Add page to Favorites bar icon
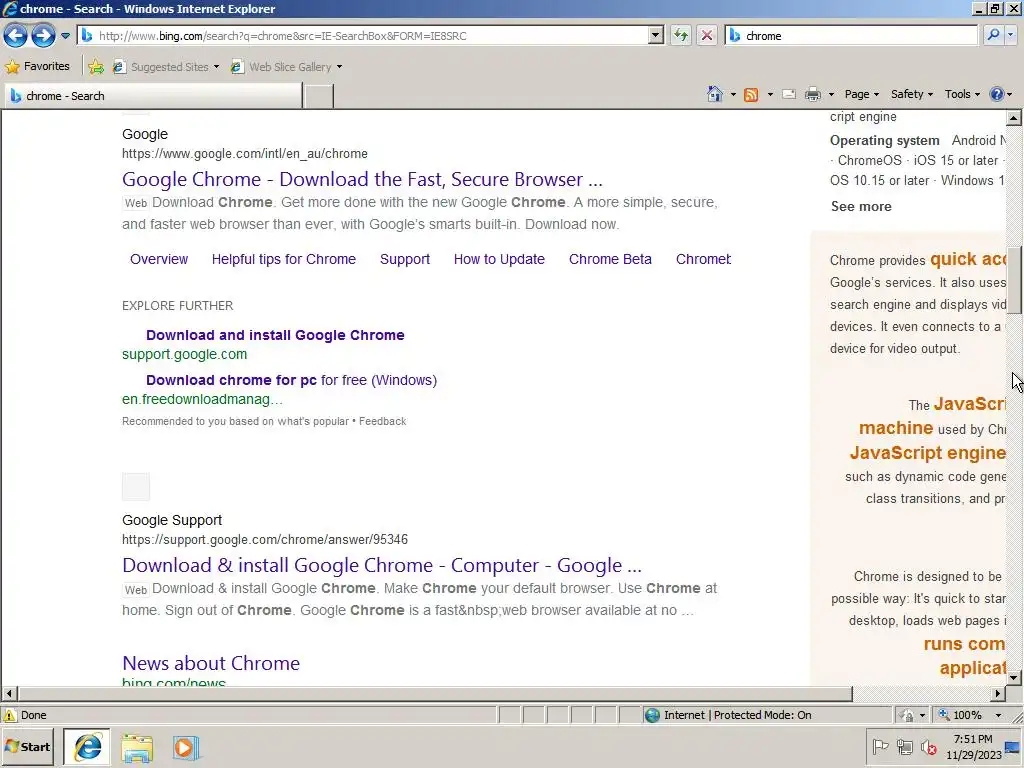This screenshot has height=768, width=1024. (x=96, y=67)
